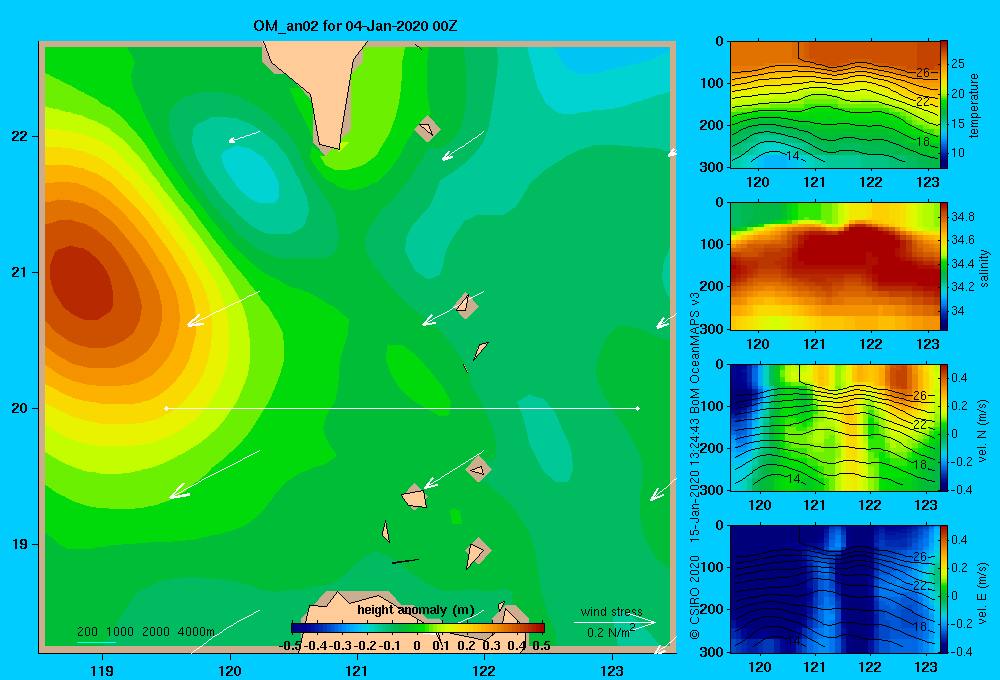Click the 14 contour label in the temperature panel
Viewport: 1000px width, 680px height.
(x=793, y=156)
